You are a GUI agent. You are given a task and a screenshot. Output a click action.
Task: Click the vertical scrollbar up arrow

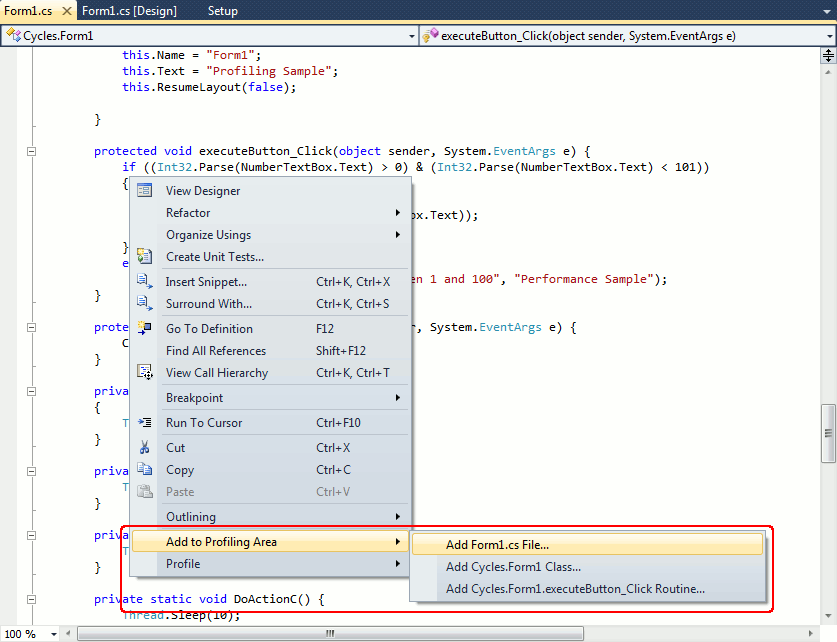coord(828,72)
